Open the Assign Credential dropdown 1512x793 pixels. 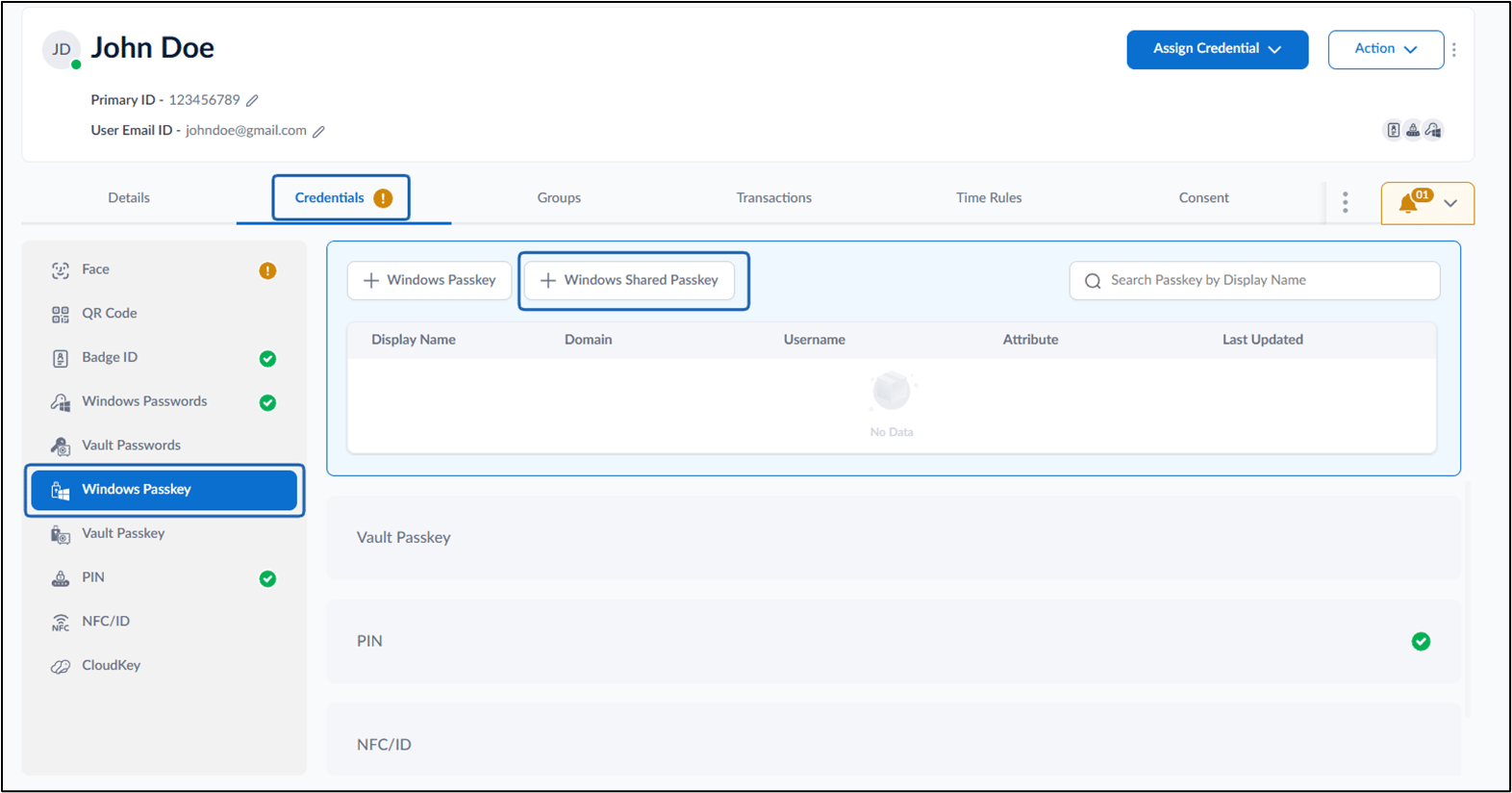(x=1217, y=49)
